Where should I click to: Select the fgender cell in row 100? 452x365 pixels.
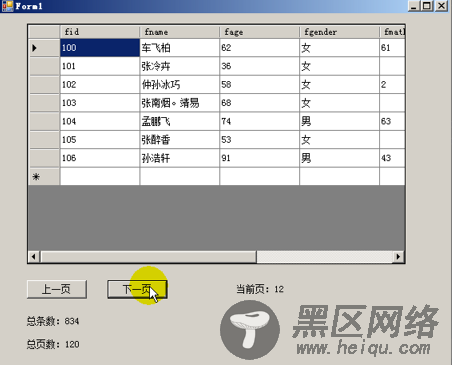pyautogui.click(x=339, y=48)
